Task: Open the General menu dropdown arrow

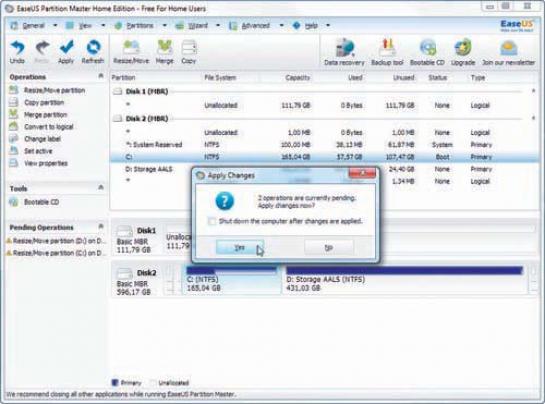Action: [55, 25]
